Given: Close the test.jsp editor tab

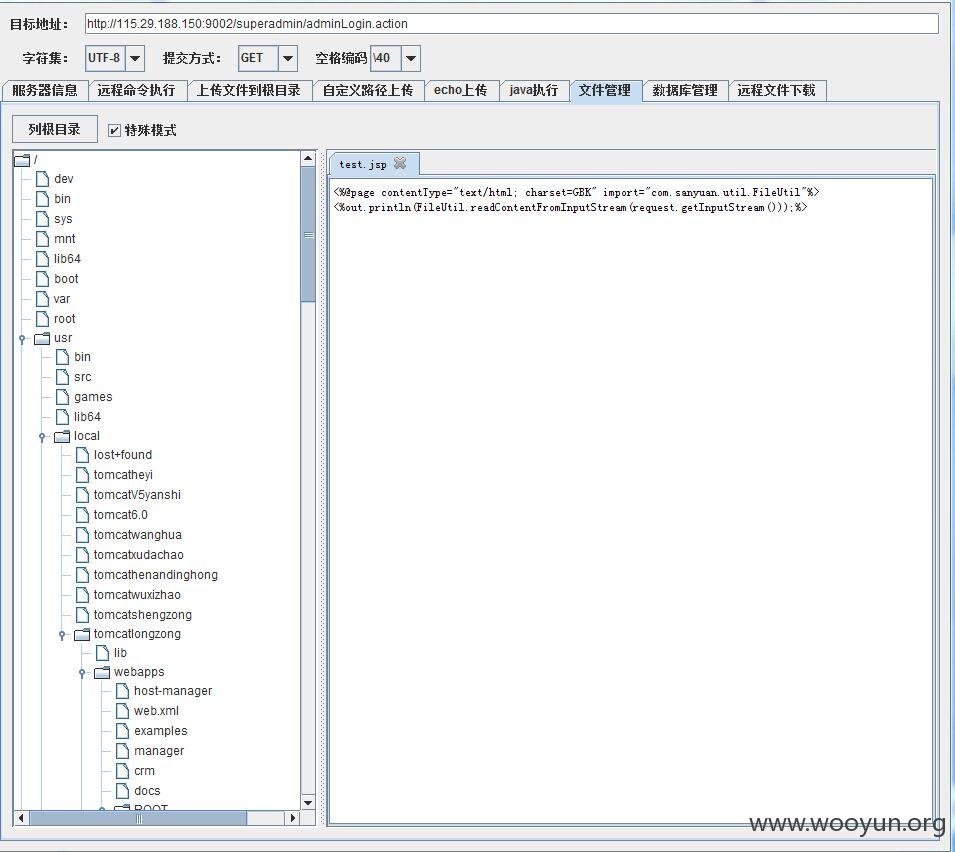Looking at the screenshot, I should coord(400,163).
